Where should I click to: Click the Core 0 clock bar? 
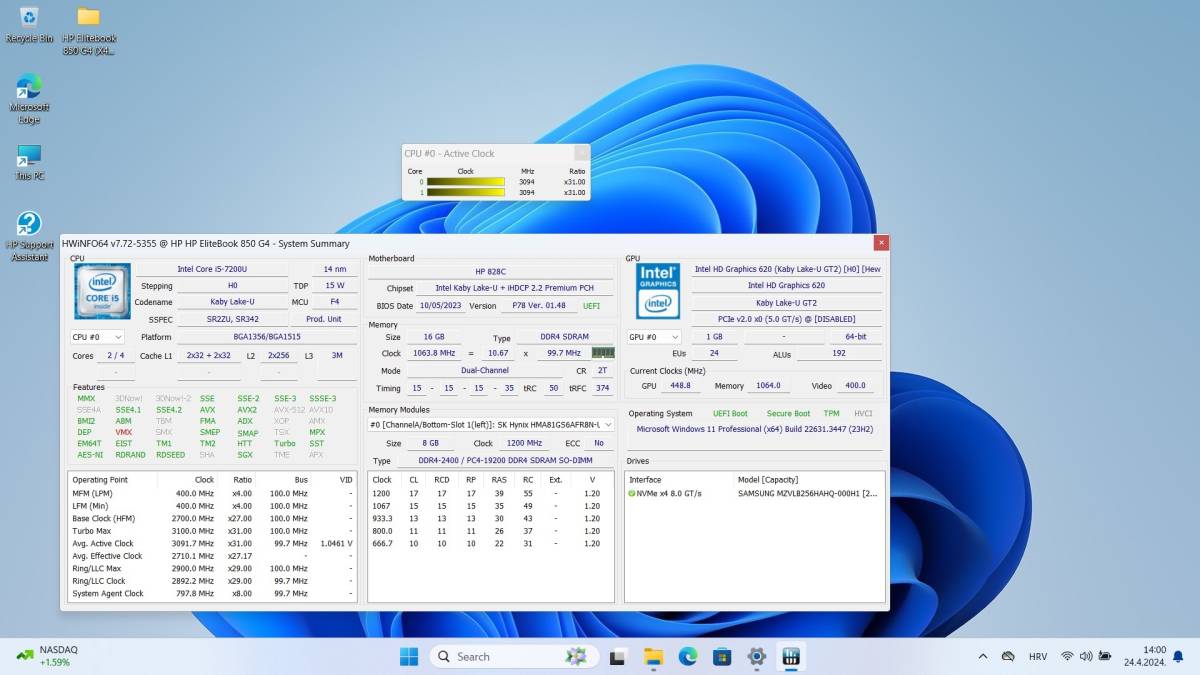pos(465,182)
